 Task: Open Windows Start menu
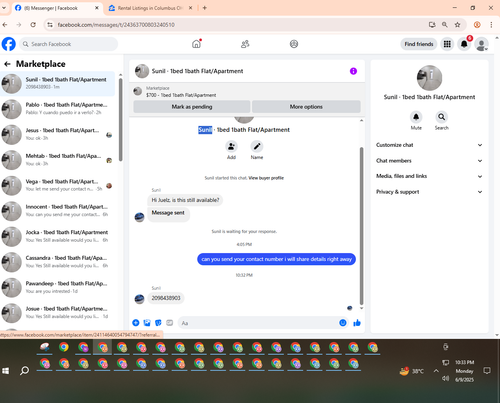point(6,371)
